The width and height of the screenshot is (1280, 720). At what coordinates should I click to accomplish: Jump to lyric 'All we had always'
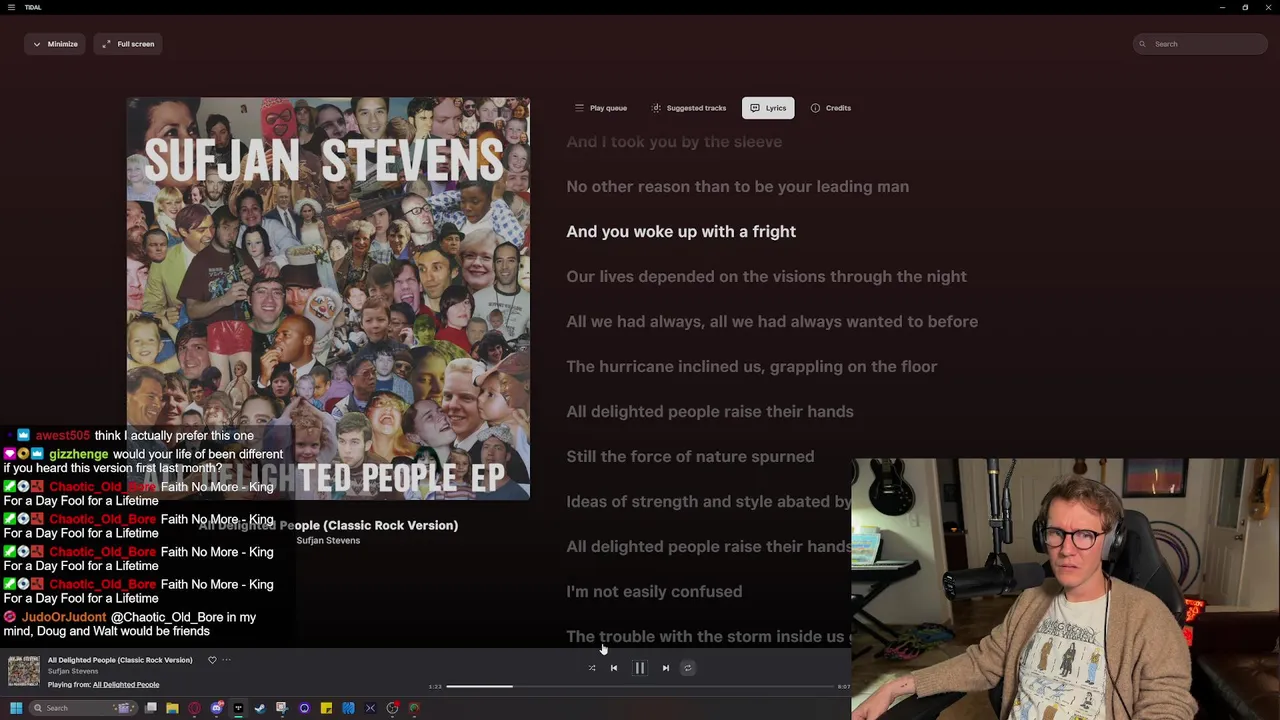tap(772, 322)
